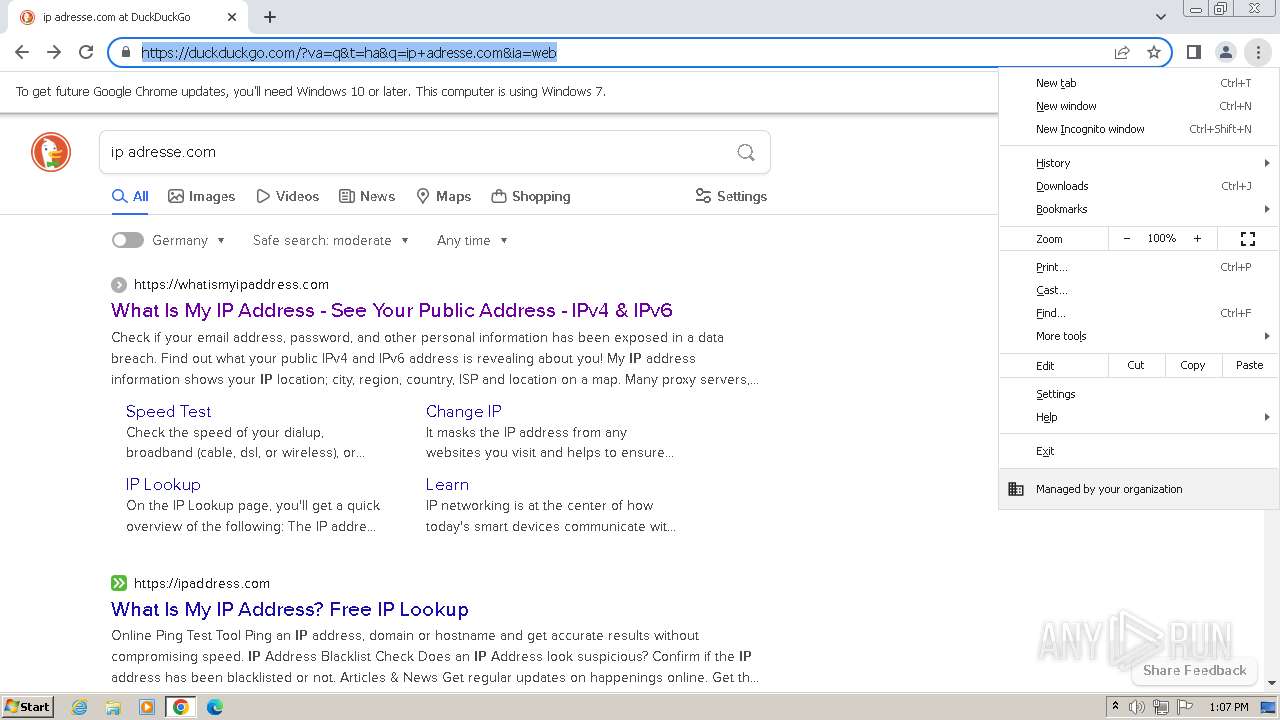
Task: Click the whatismyipaddress.com favicon
Action: [x=119, y=285]
